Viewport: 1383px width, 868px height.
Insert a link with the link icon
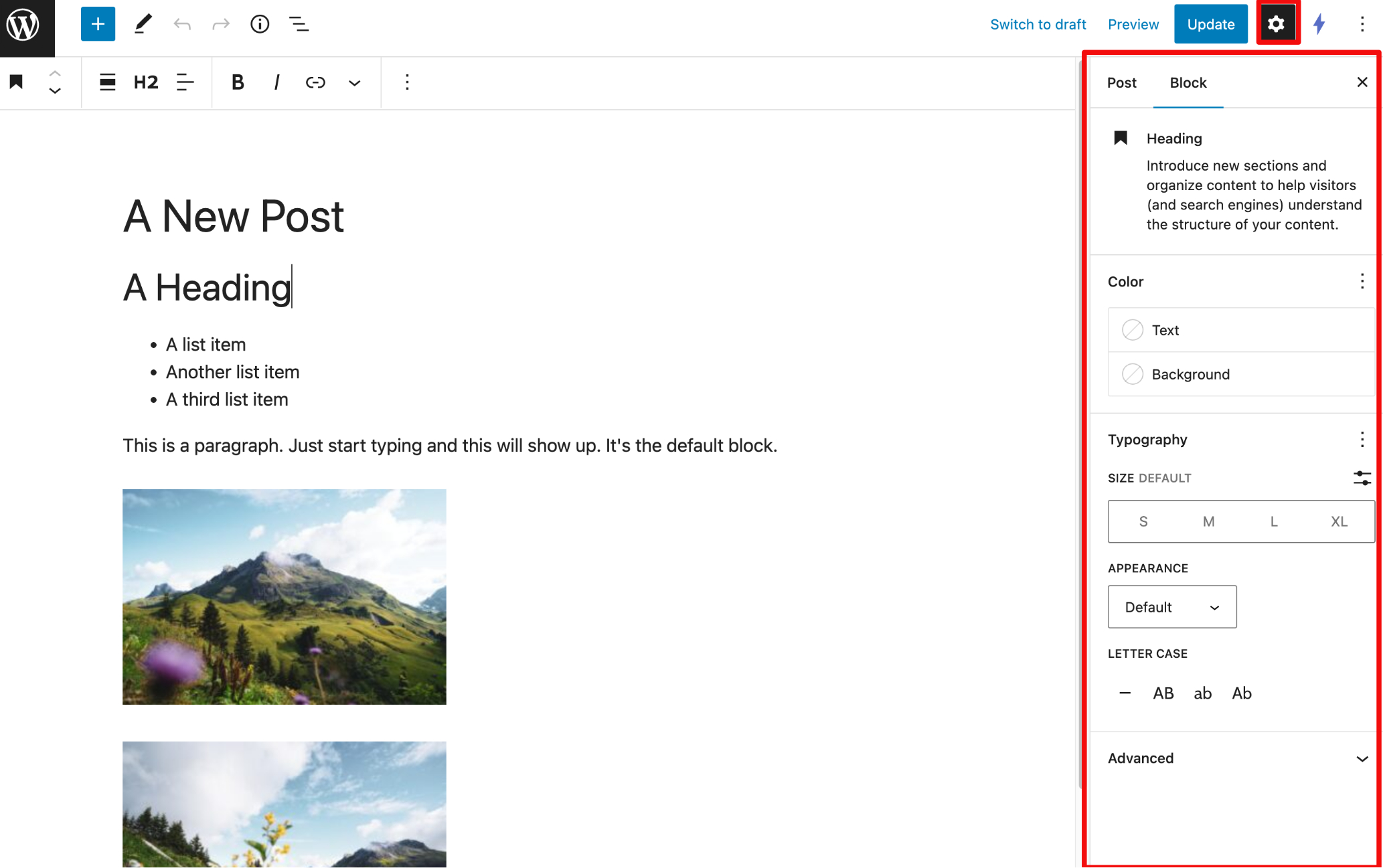tap(315, 82)
